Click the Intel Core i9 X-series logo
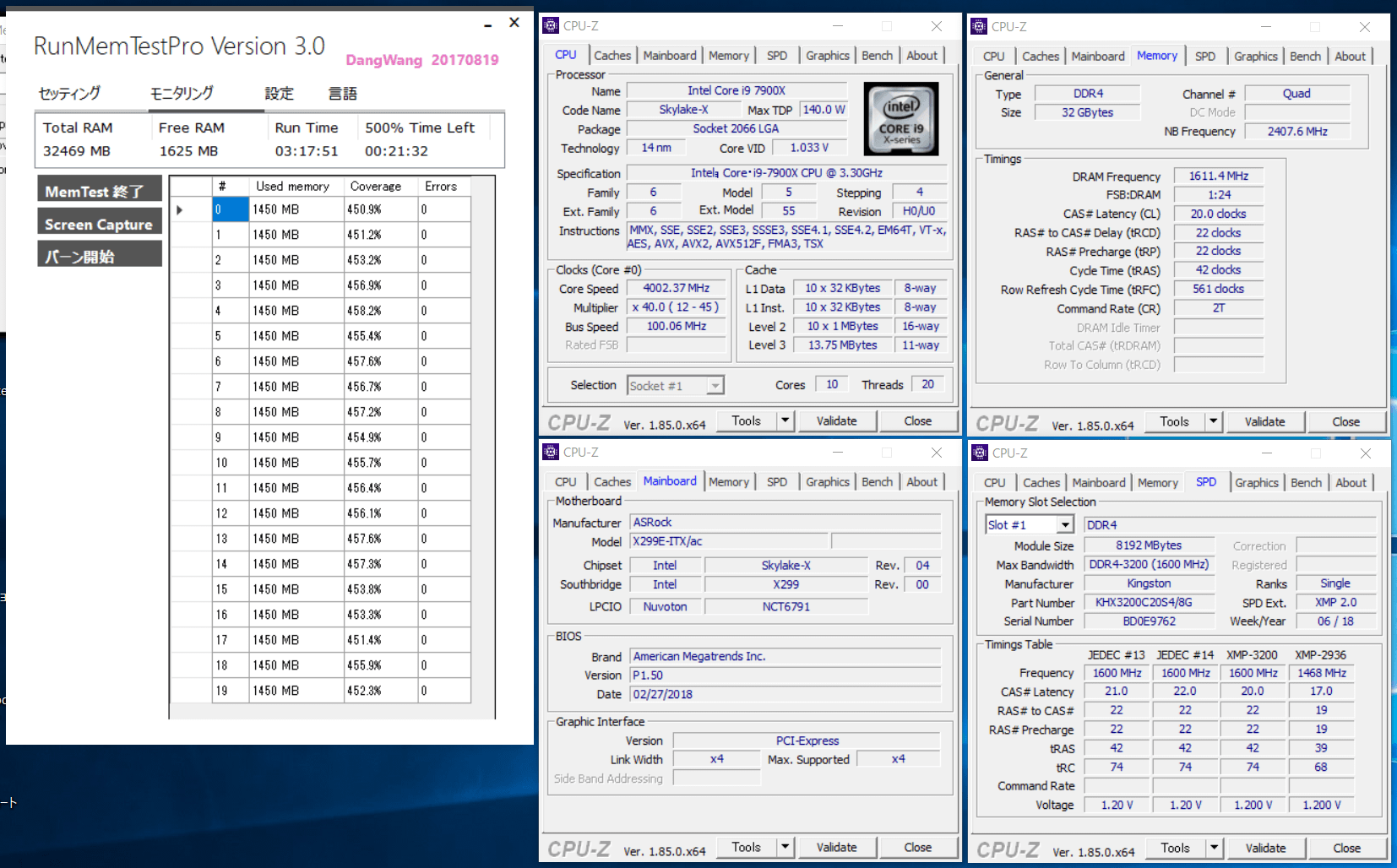1397x868 pixels. point(901,118)
